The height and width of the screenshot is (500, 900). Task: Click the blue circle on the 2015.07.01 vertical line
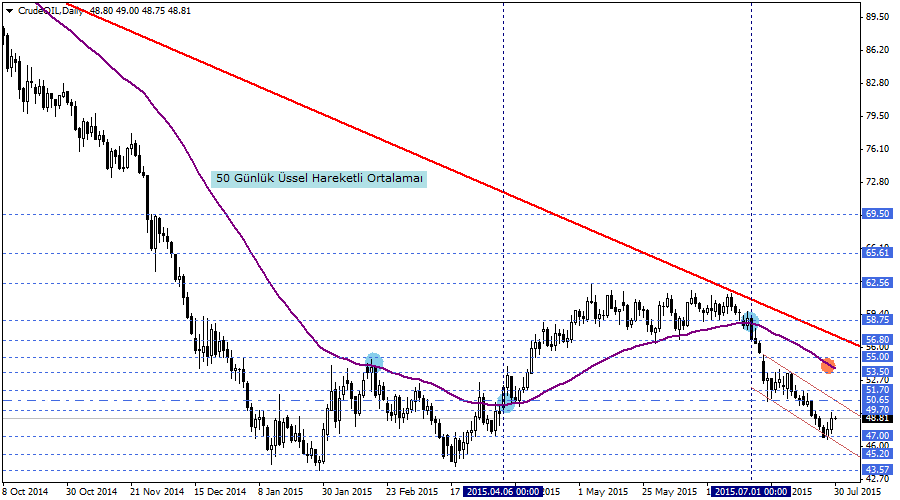pos(750,321)
